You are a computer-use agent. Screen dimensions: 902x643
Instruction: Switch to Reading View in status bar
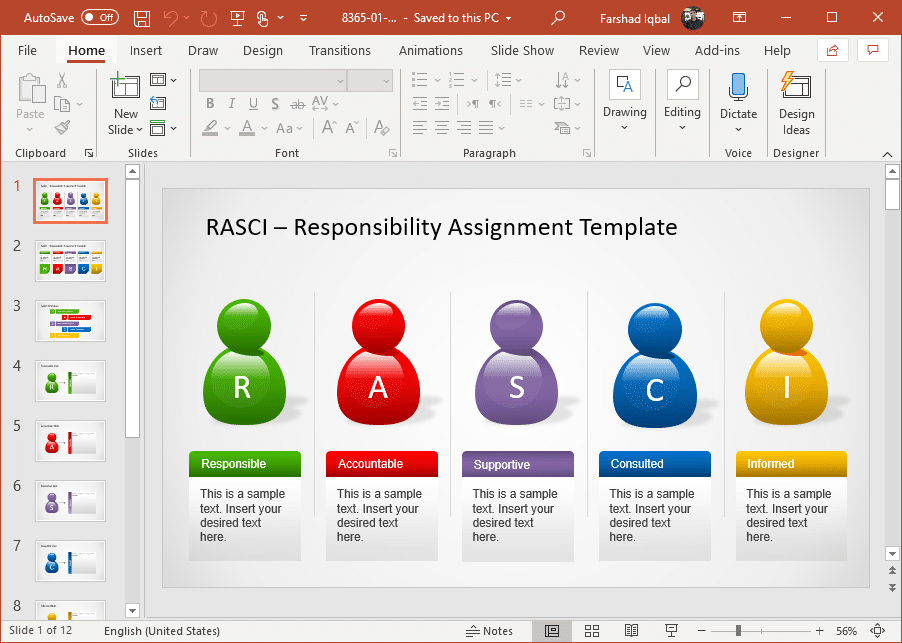pyautogui.click(x=631, y=630)
